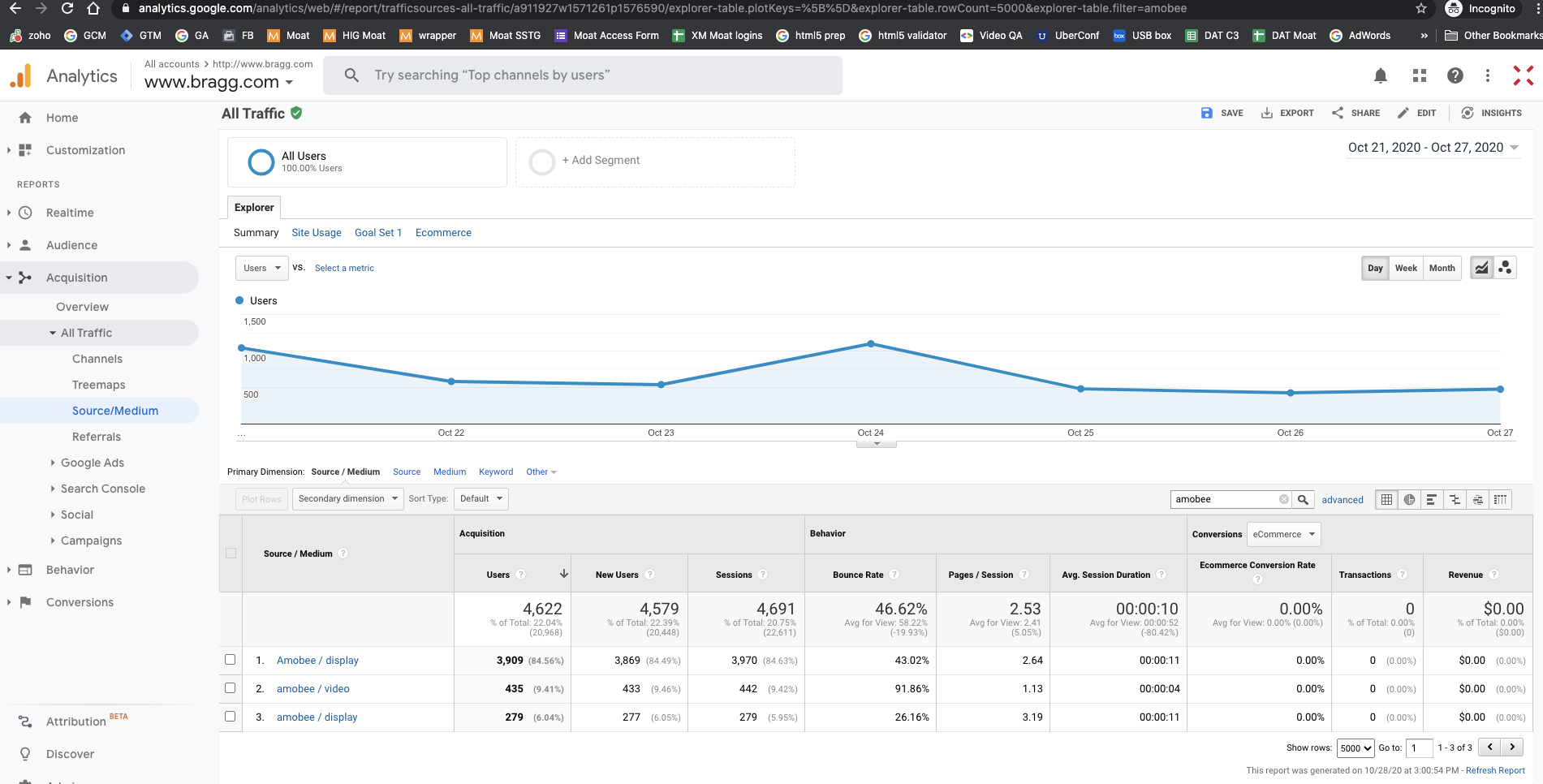Select the Percentage pie view icon
Screen dimensions: 1543x784
[x=1409, y=499]
